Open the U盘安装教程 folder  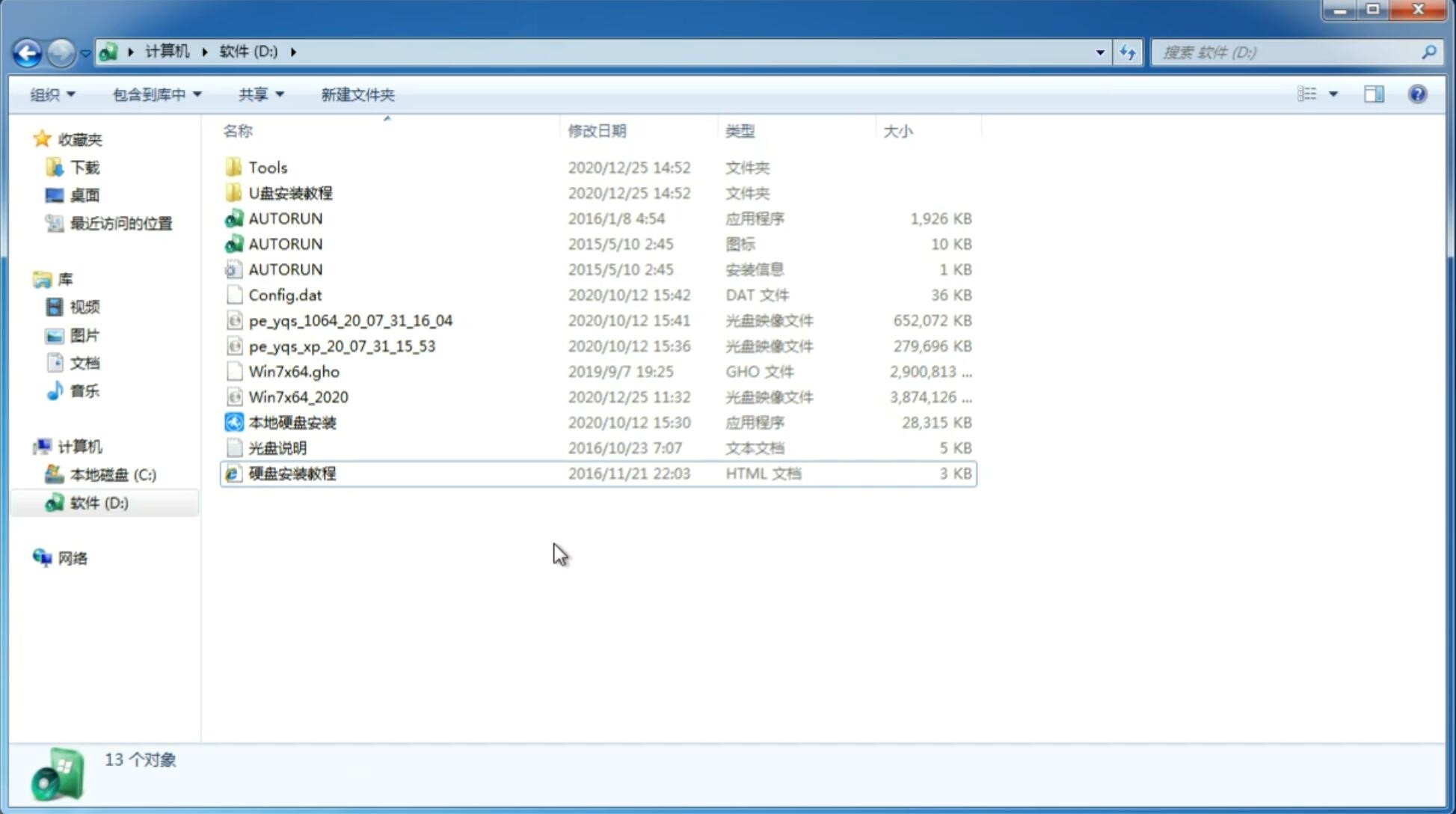click(x=290, y=193)
